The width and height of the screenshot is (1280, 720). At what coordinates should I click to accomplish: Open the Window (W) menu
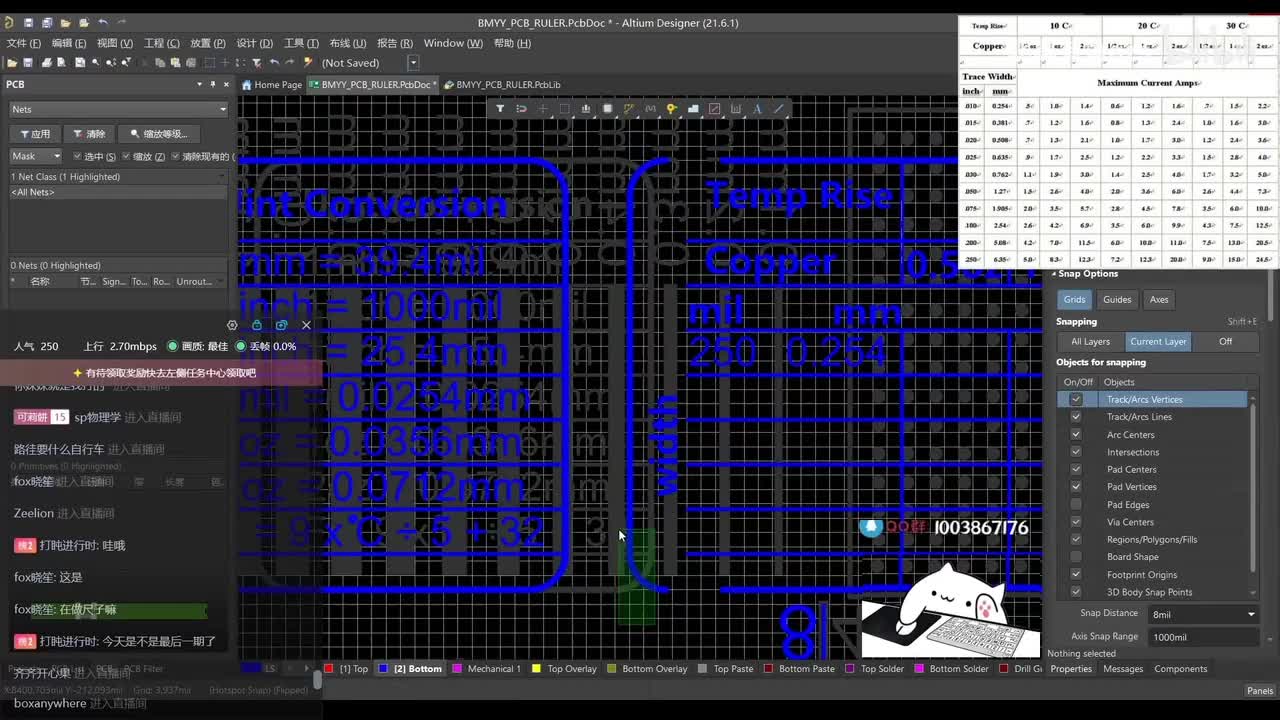(x=453, y=43)
